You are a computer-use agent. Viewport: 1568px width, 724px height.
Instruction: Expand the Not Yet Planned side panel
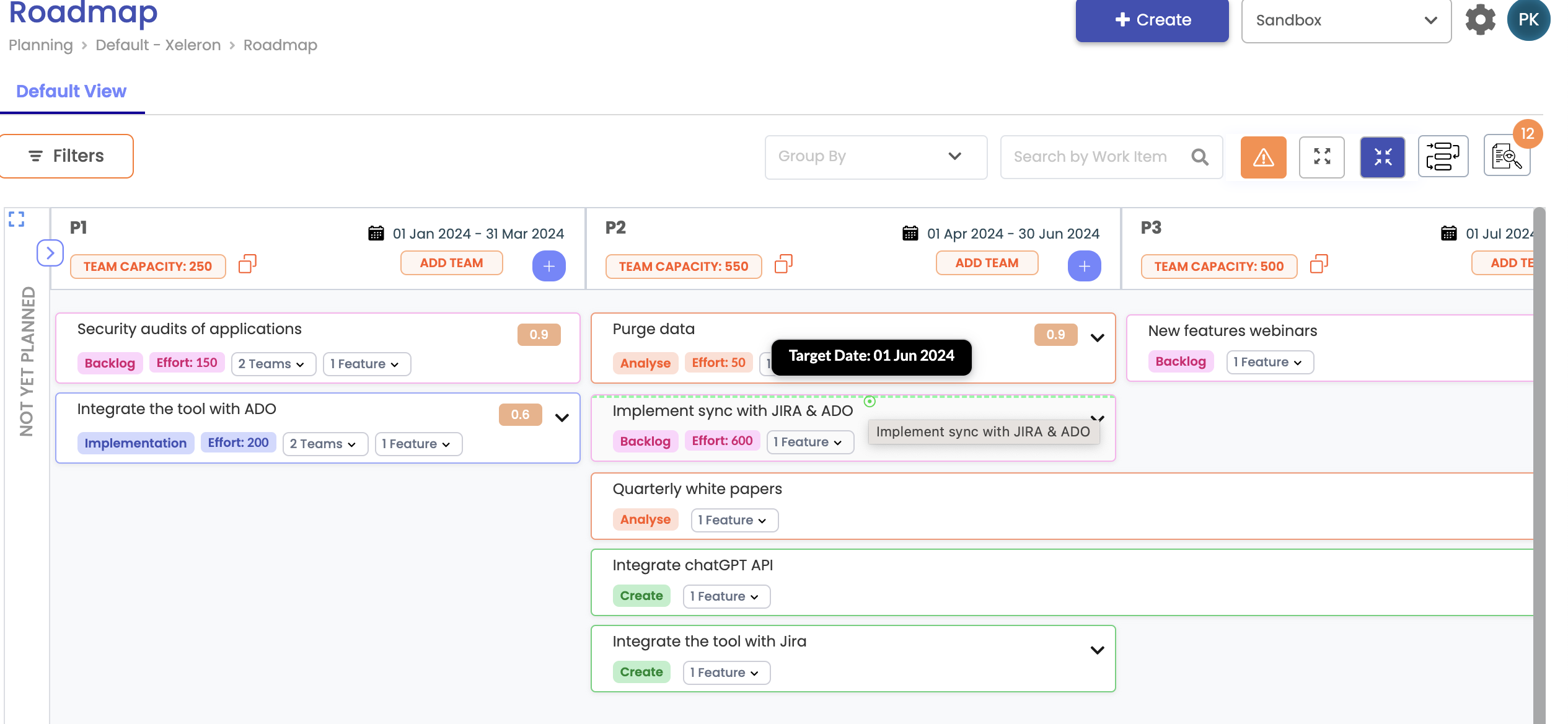tap(50, 253)
